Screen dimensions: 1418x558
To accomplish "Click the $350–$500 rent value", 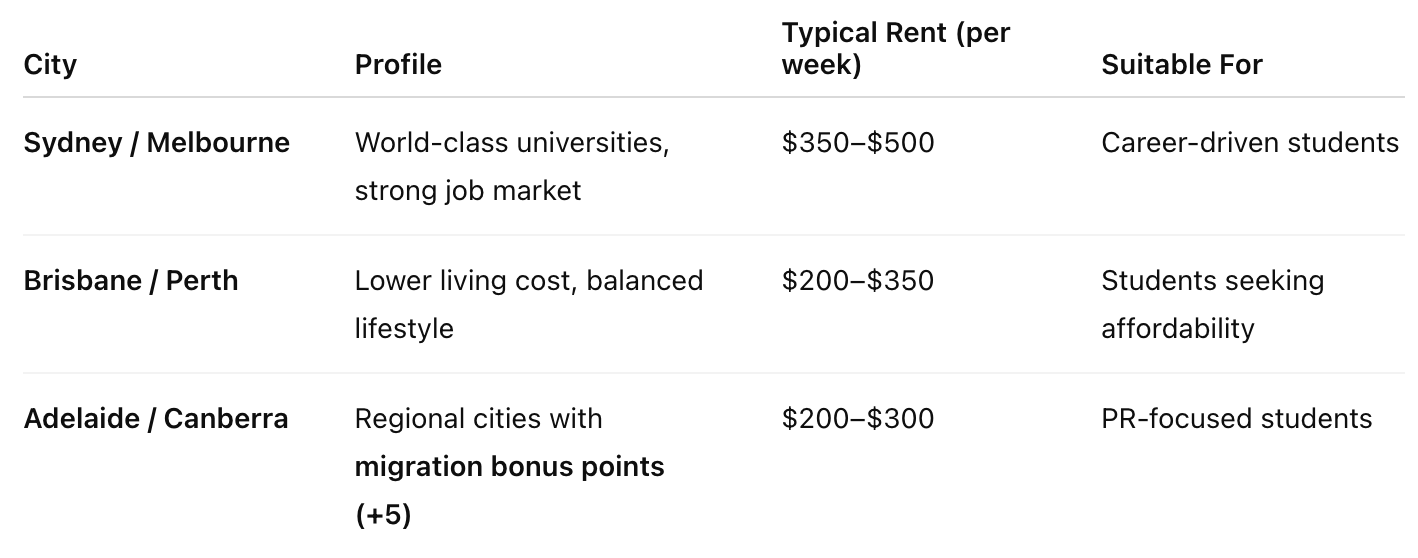I will point(857,143).
